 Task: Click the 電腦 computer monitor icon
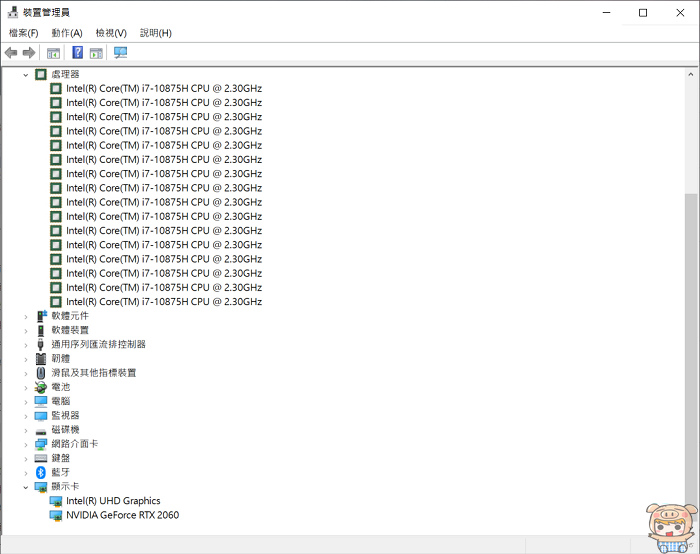pos(41,401)
